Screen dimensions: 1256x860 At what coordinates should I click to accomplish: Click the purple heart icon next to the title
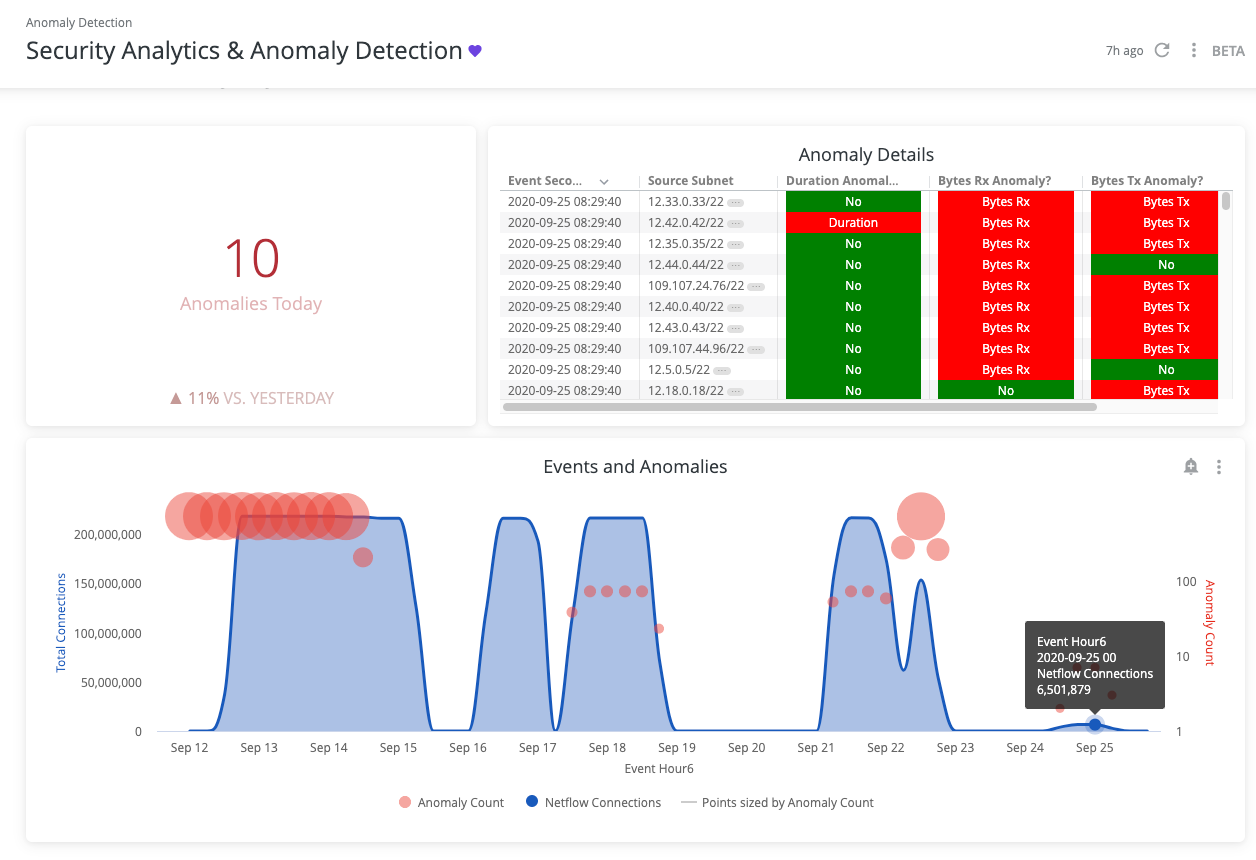pos(474,50)
